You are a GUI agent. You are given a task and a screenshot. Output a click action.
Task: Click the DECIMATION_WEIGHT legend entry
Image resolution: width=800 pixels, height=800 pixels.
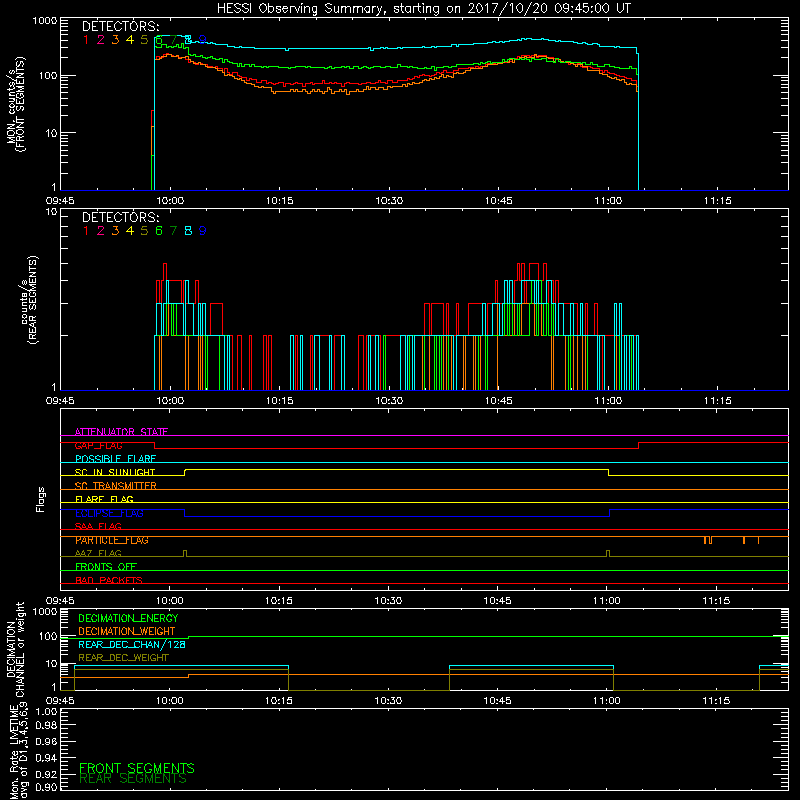(127, 631)
